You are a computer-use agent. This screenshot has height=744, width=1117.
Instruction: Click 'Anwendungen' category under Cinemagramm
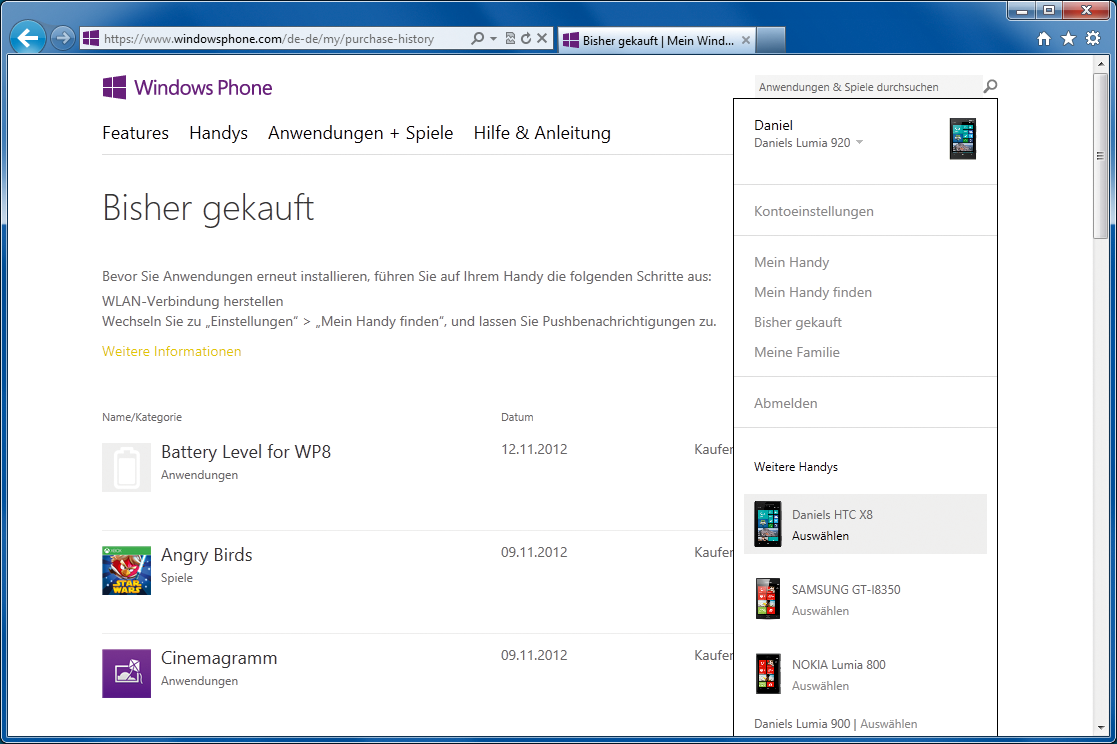(x=199, y=681)
